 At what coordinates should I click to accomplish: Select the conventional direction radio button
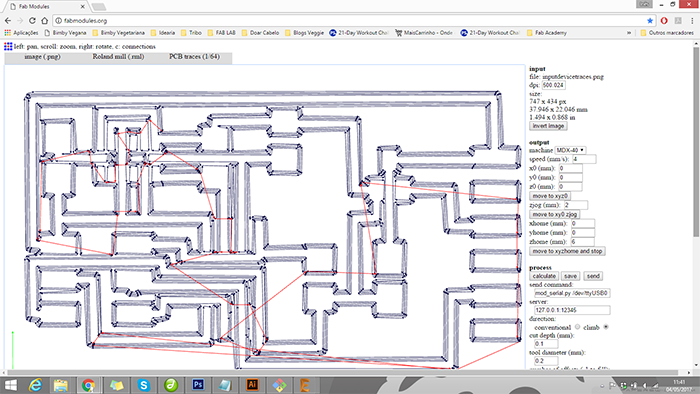(577, 327)
